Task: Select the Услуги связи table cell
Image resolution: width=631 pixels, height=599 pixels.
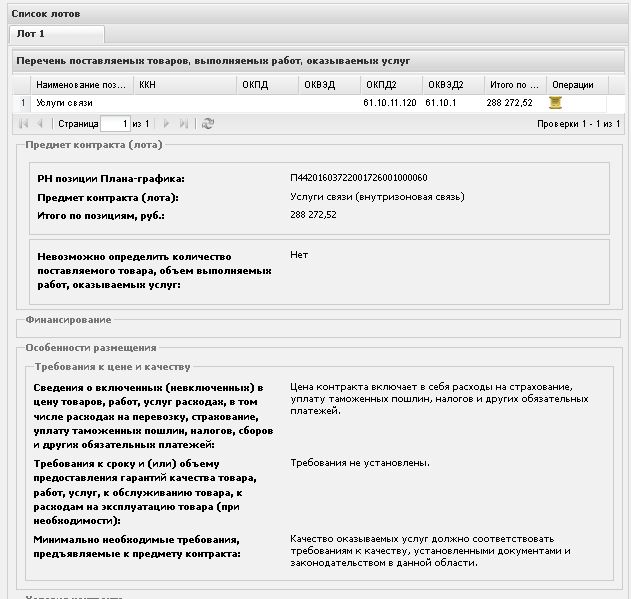Action: click(x=82, y=103)
